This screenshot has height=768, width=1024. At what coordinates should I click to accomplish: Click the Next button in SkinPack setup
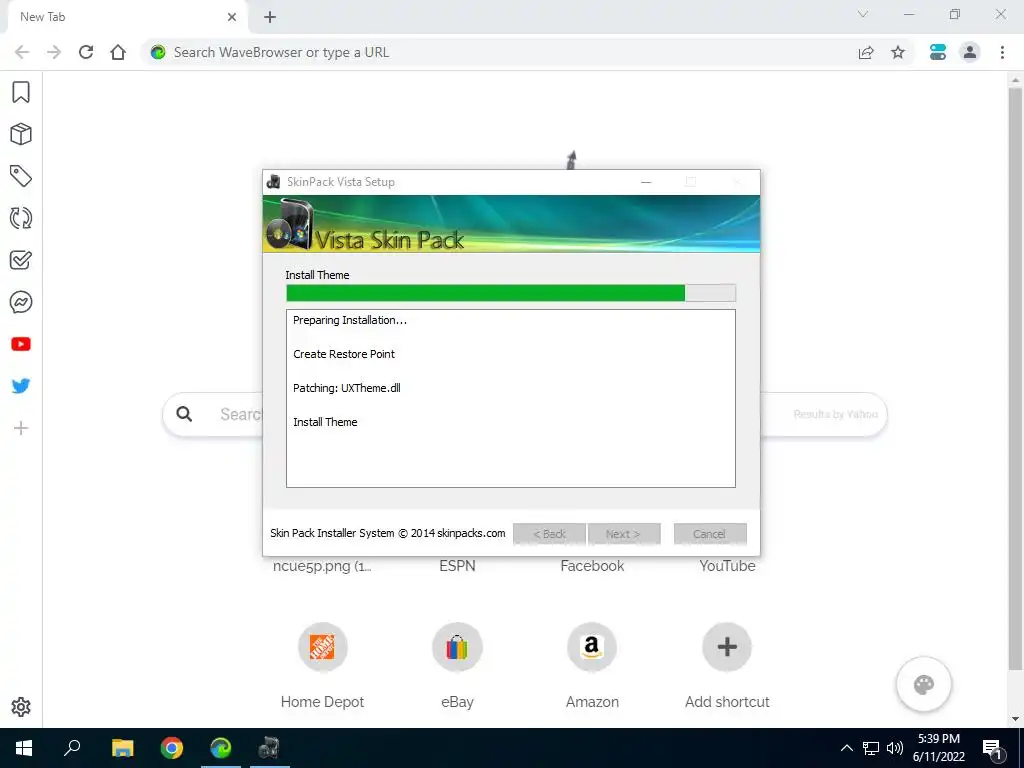624,534
